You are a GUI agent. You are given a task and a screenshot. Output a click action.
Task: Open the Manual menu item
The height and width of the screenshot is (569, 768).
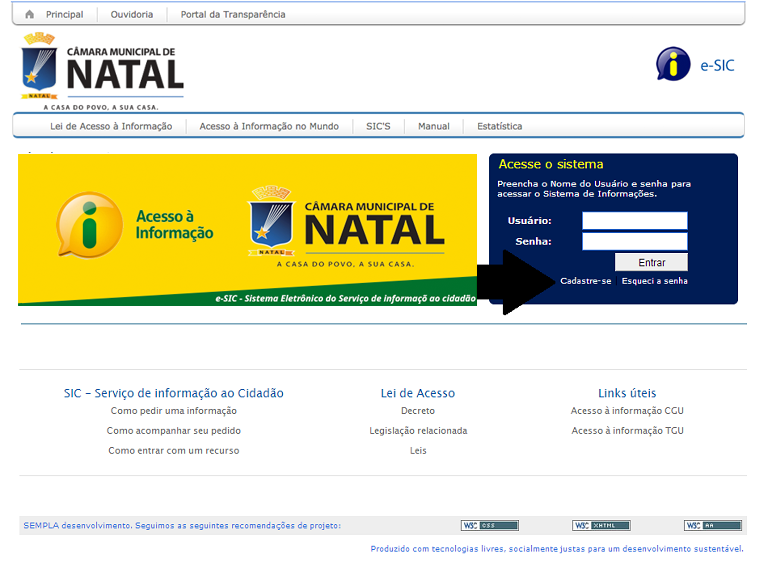(433, 126)
